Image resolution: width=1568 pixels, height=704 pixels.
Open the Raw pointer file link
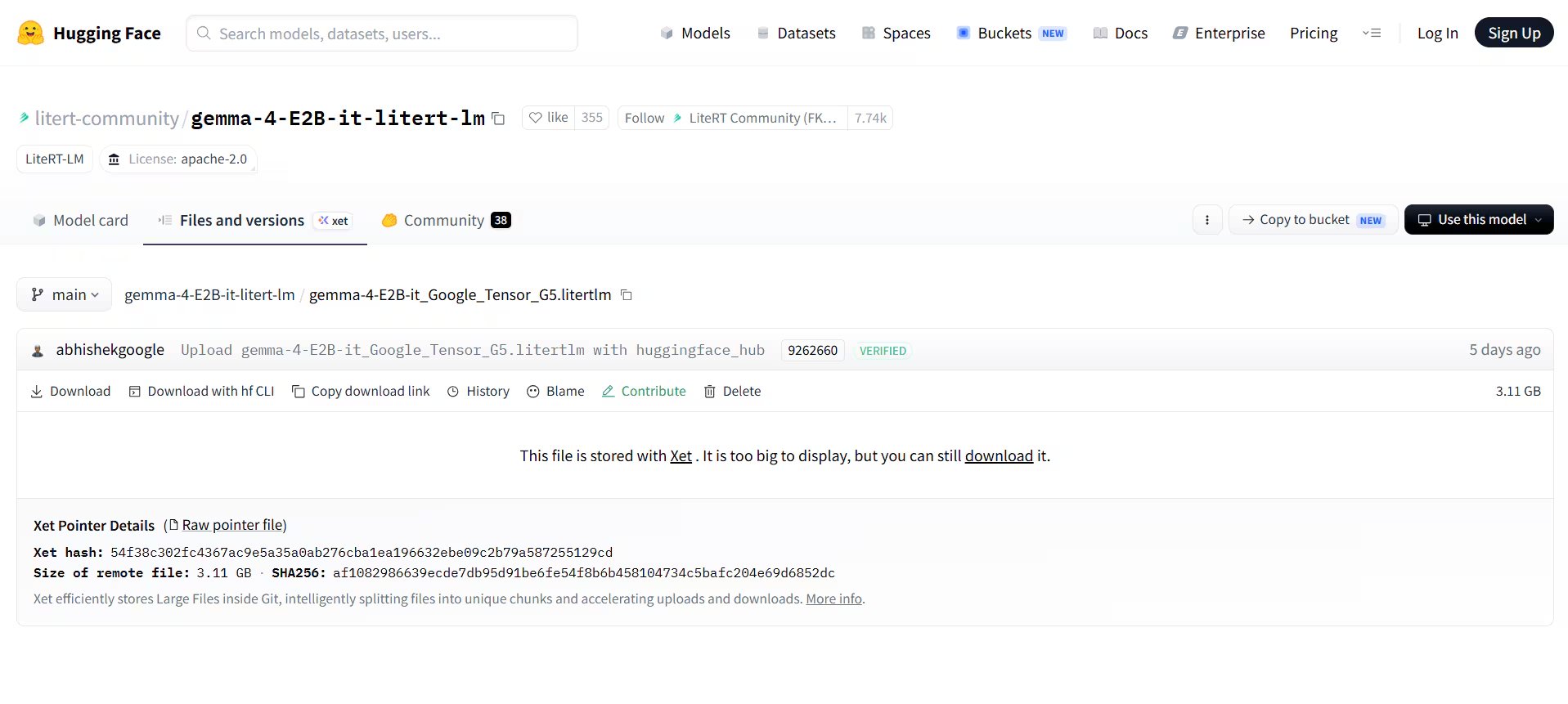click(x=232, y=525)
